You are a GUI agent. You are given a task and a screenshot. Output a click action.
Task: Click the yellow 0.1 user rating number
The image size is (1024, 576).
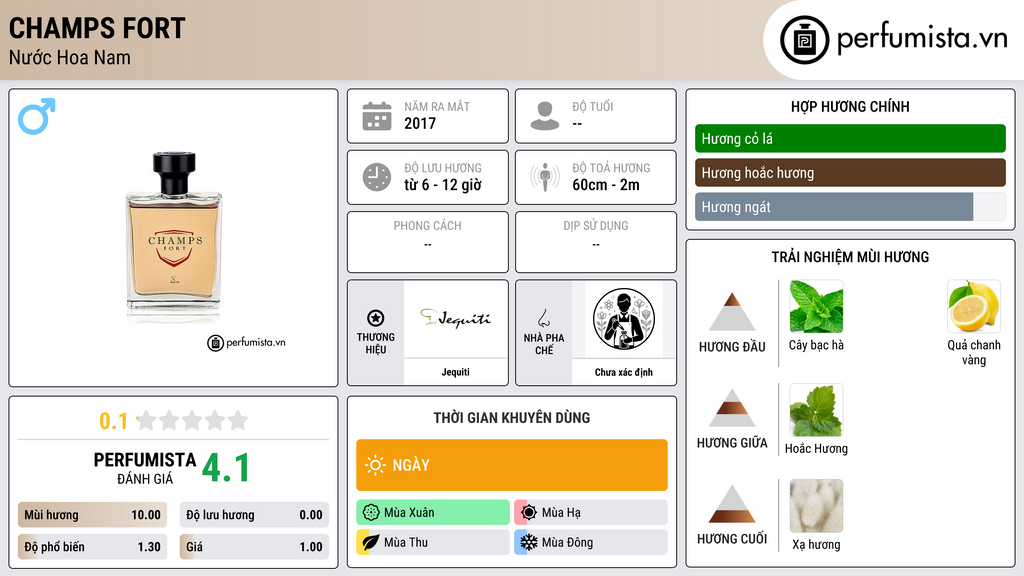click(x=114, y=421)
